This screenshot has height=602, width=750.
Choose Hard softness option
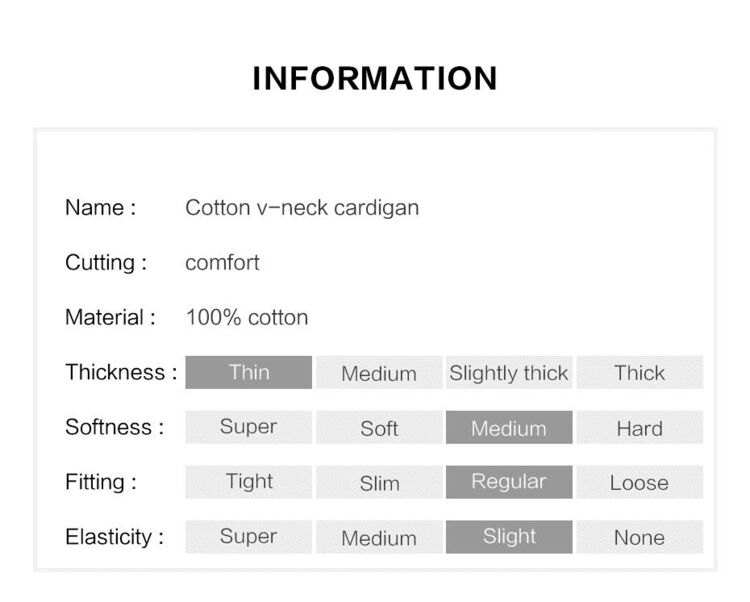click(640, 427)
